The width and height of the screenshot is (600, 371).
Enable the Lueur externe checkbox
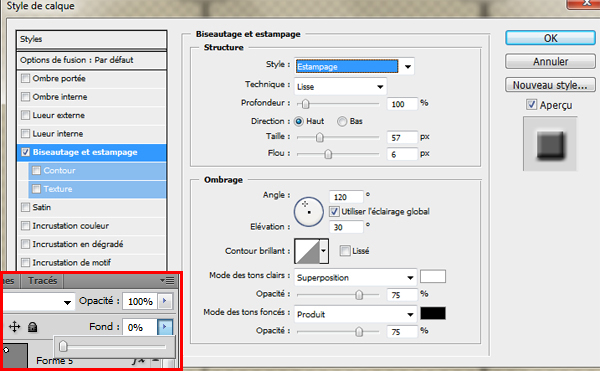click(26, 115)
